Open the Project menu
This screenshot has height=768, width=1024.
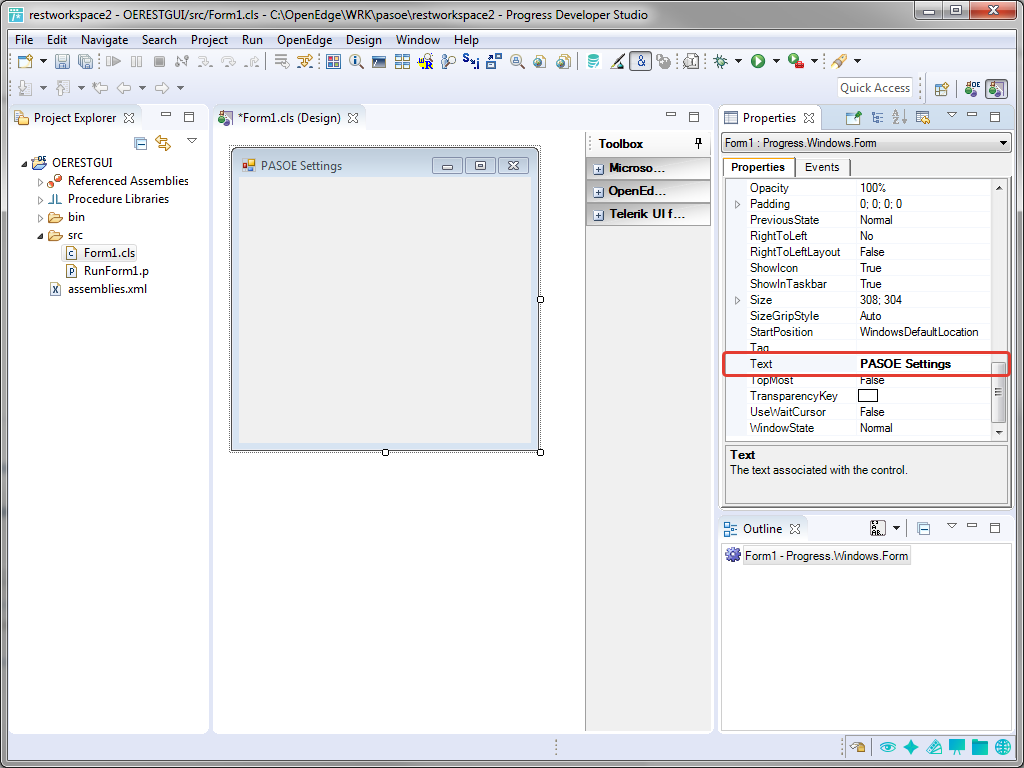pos(209,40)
